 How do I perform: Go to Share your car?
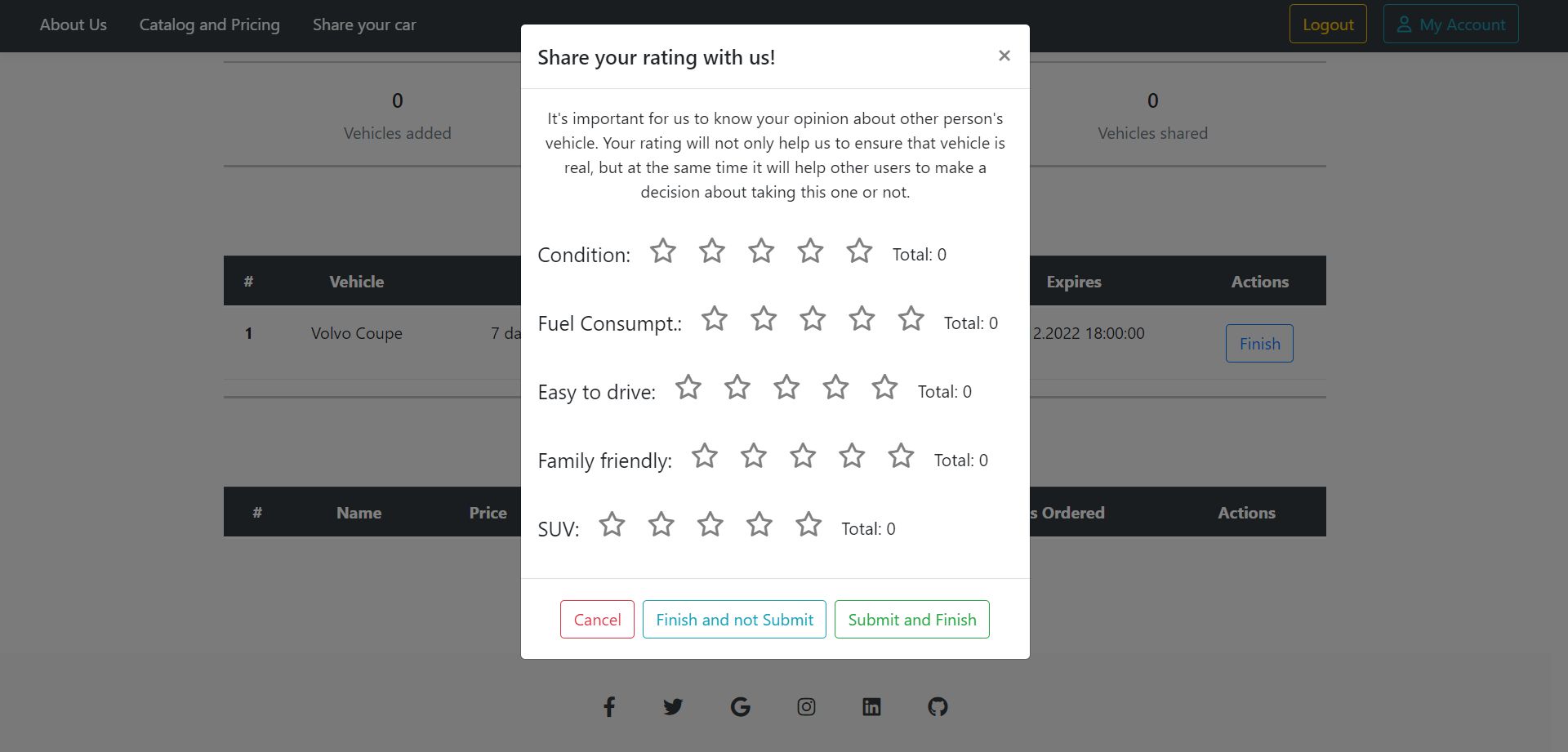pyautogui.click(x=364, y=24)
